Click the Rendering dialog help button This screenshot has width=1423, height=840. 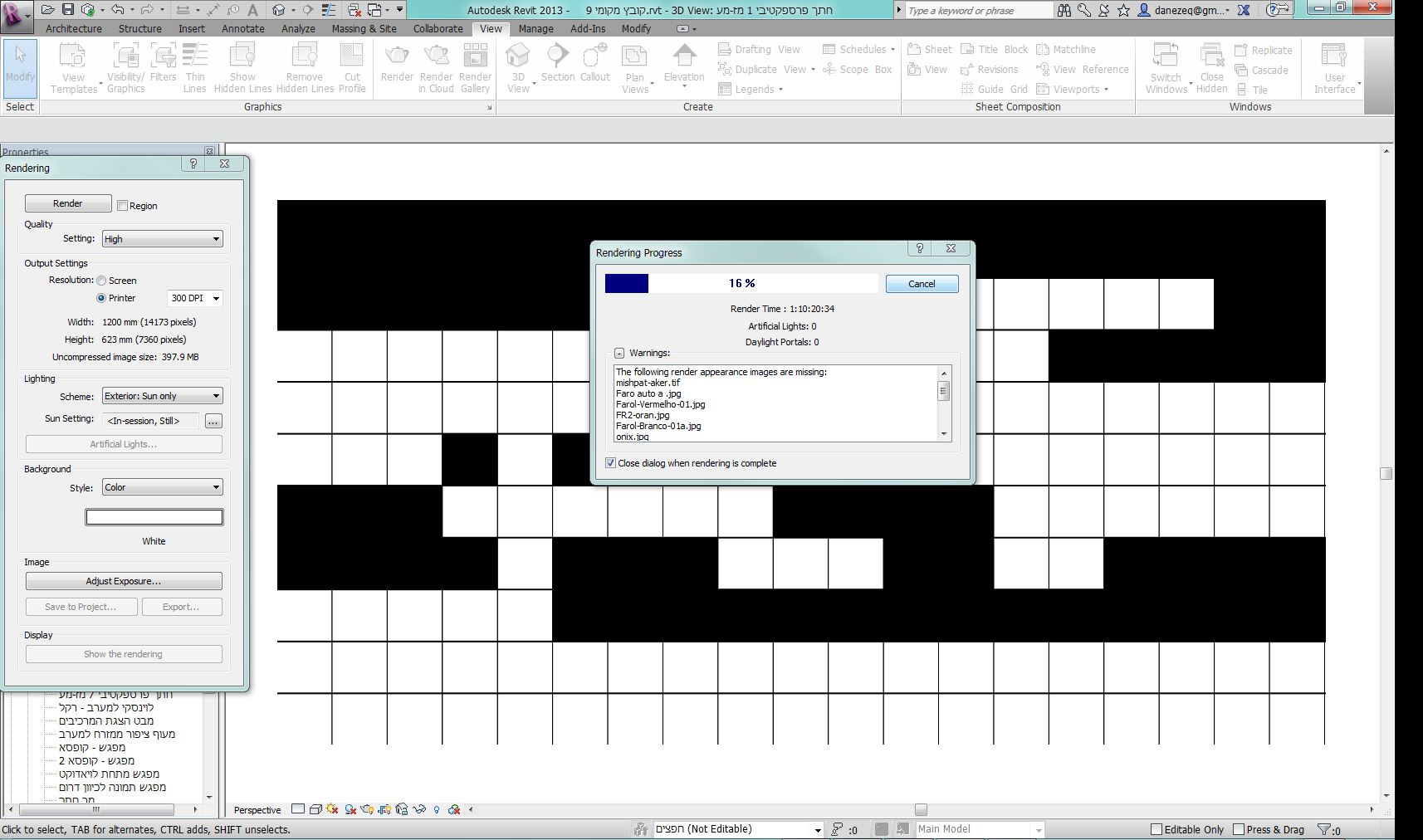[x=193, y=164]
